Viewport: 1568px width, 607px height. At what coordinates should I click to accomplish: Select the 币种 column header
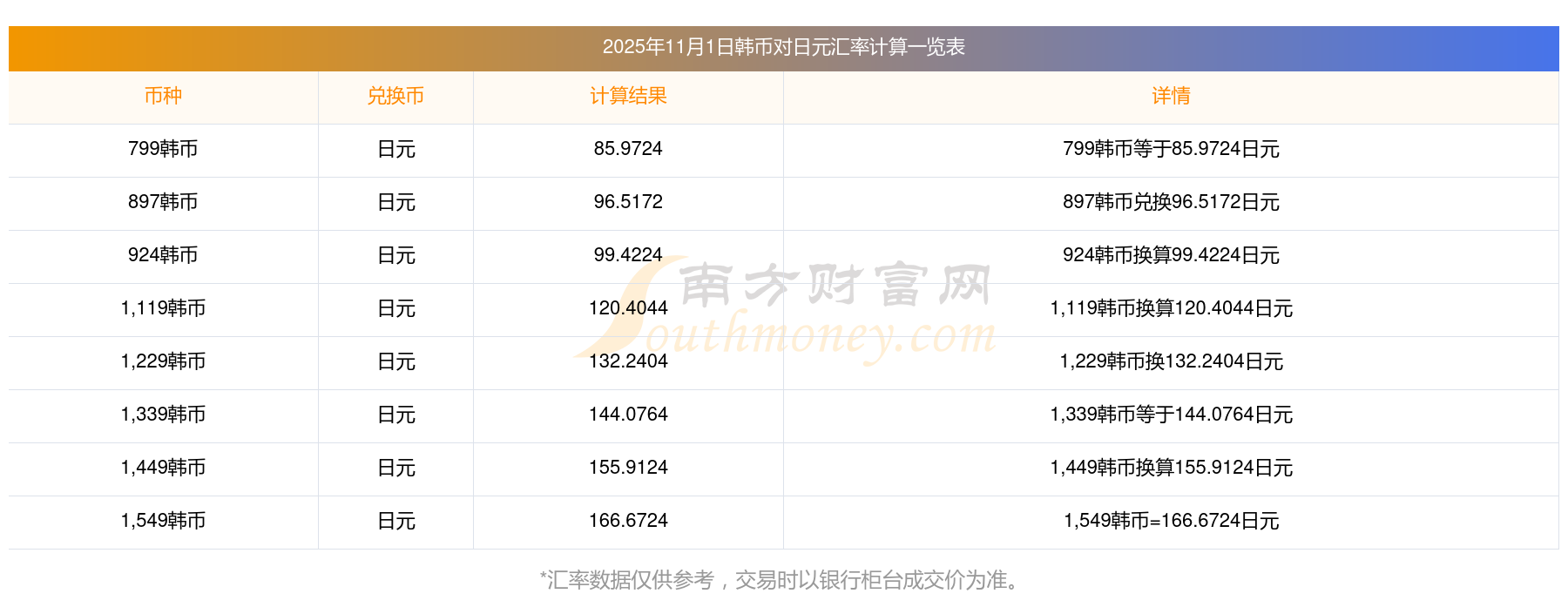163,97
